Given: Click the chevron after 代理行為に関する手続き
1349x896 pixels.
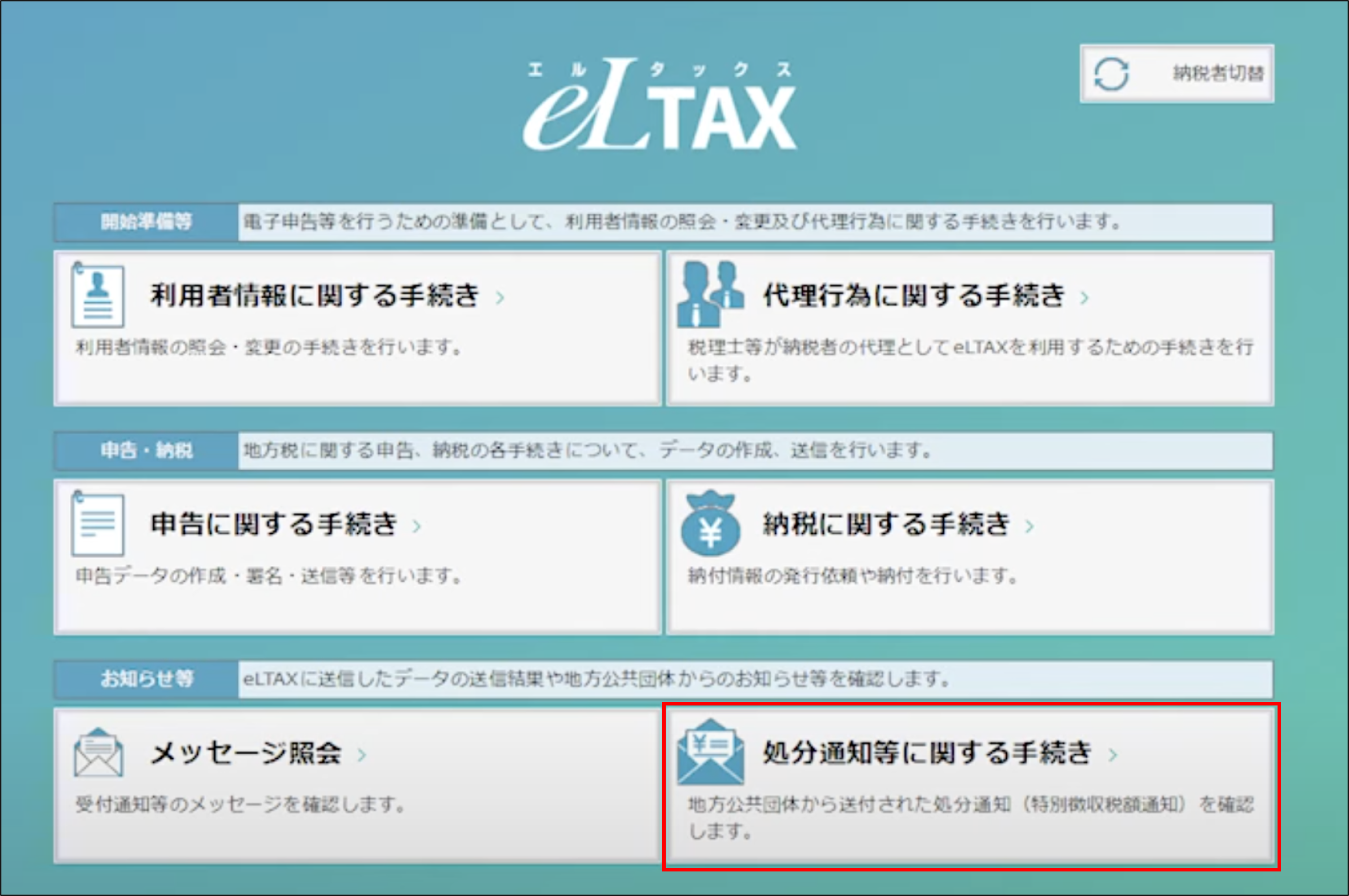Looking at the screenshot, I should point(1084,298).
